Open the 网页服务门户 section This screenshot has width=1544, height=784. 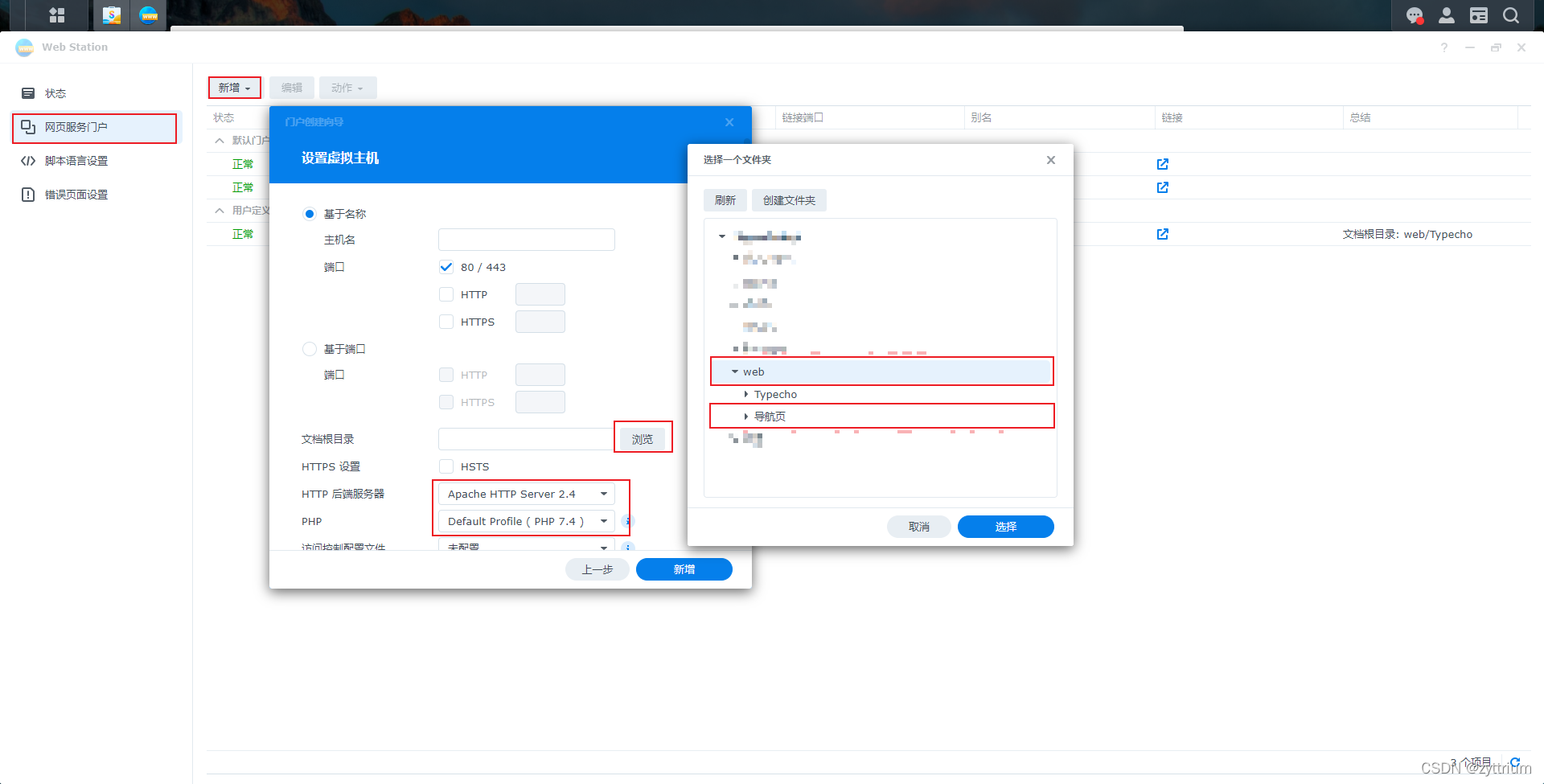[96, 127]
